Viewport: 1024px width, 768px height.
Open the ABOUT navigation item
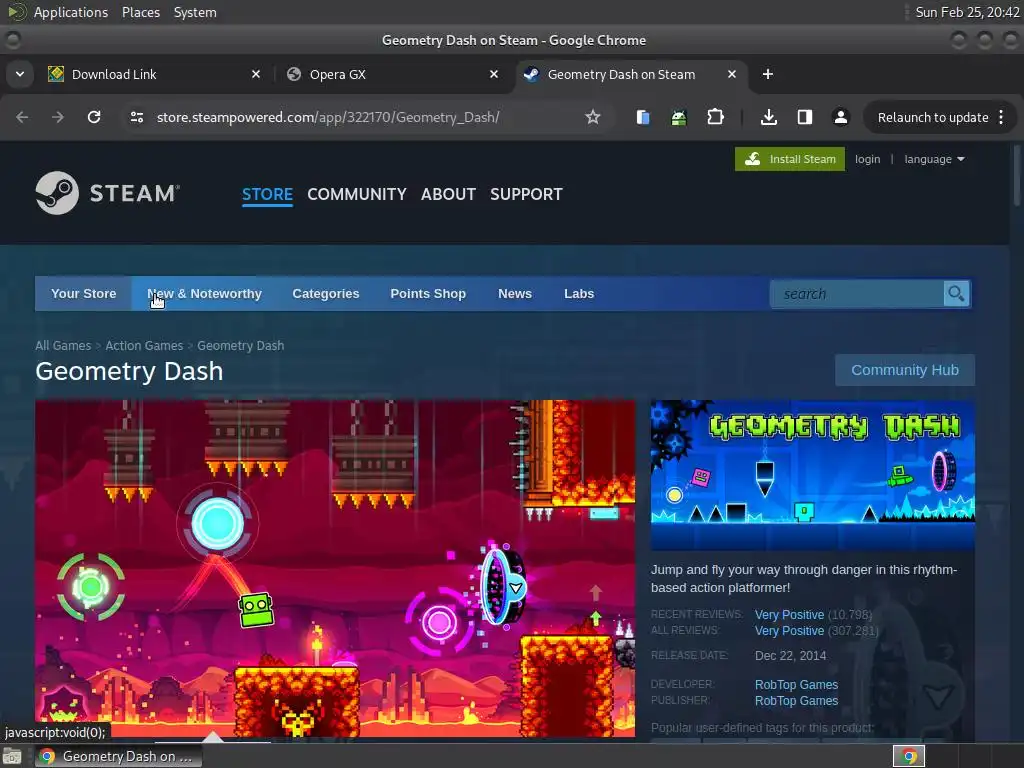[x=448, y=194]
